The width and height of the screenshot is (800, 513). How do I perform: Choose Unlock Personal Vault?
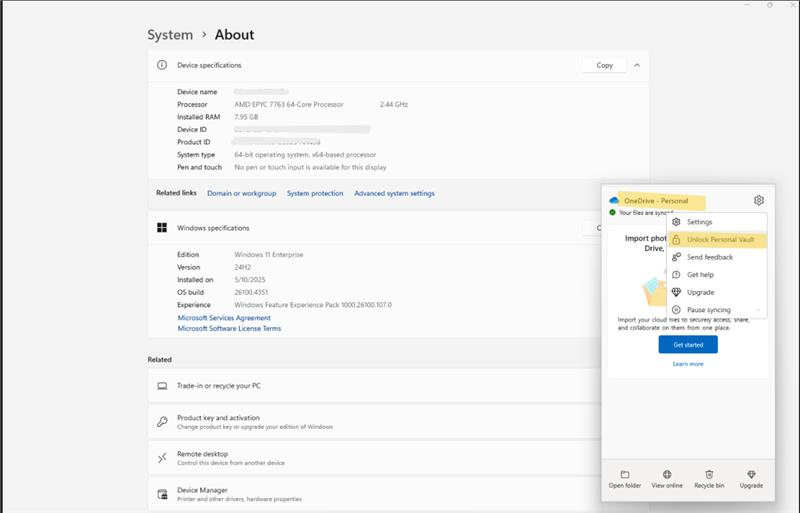[x=717, y=239]
